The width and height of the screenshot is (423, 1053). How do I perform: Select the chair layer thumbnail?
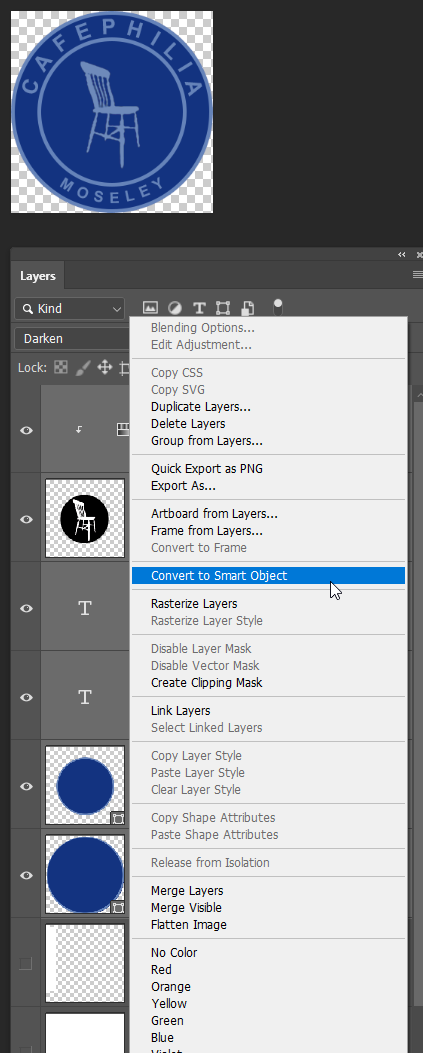[x=85, y=518]
